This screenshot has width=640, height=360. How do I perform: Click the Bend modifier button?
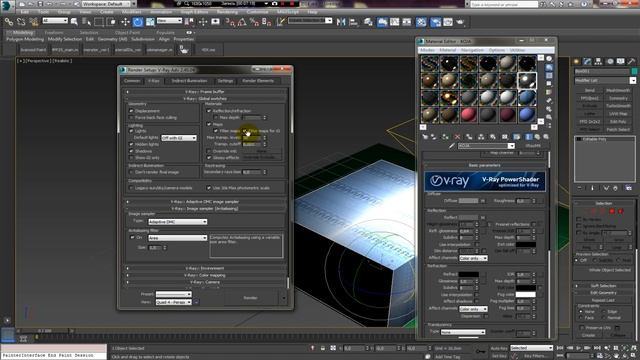589,90
